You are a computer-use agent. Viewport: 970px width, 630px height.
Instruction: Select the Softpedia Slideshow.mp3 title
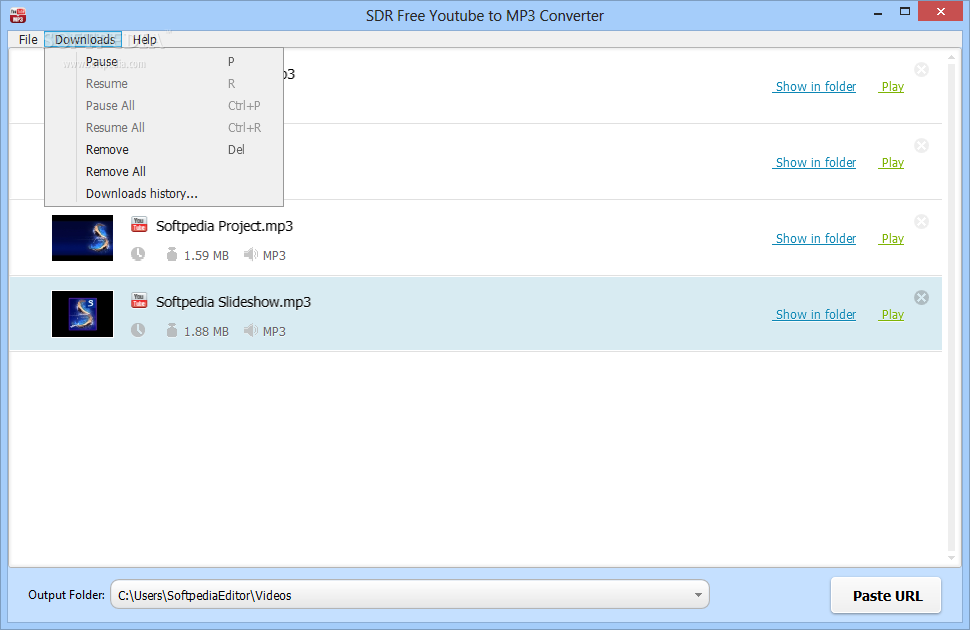[233, 303]
